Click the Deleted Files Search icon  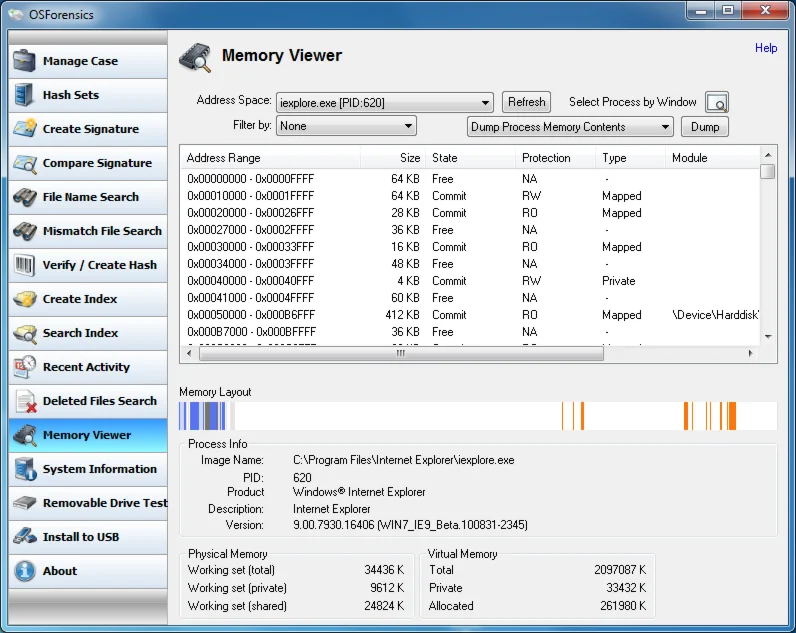[25, 401]
